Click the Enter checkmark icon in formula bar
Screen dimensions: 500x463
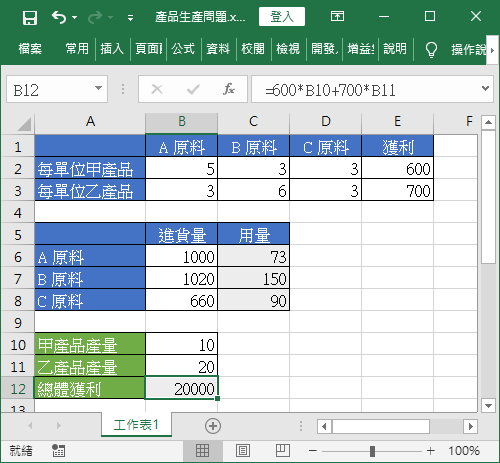(193, 89)
